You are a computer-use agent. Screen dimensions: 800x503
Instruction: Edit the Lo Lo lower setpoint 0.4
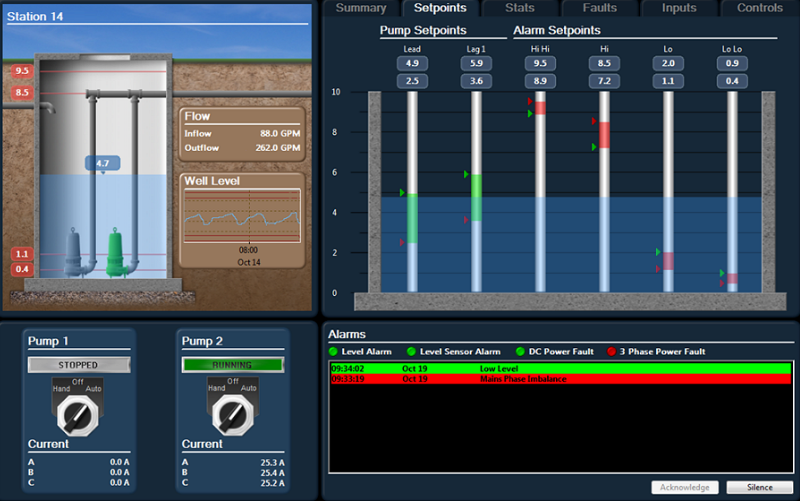[x=732, y=81]
